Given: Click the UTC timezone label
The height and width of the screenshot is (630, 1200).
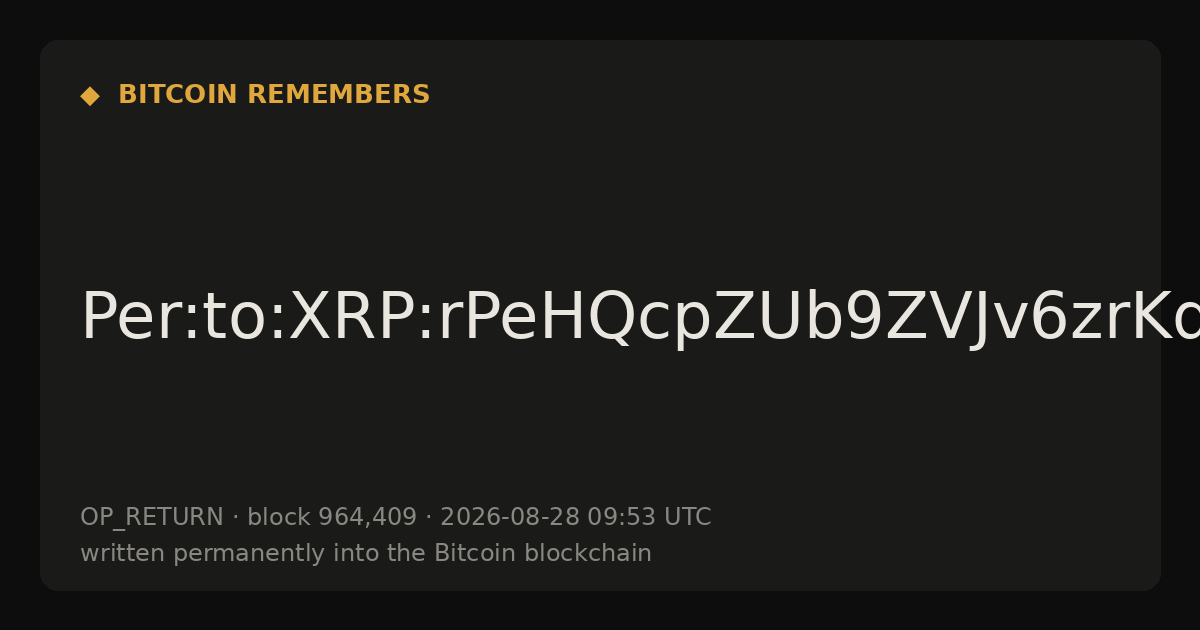Looking at the screenshot, I should pos(686,518).
